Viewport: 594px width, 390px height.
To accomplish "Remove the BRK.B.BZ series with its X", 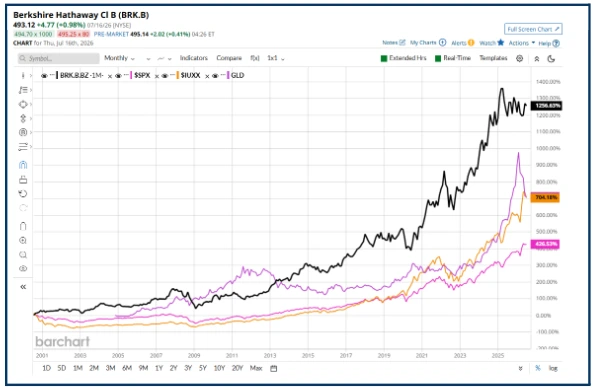I will pos(110,76).
